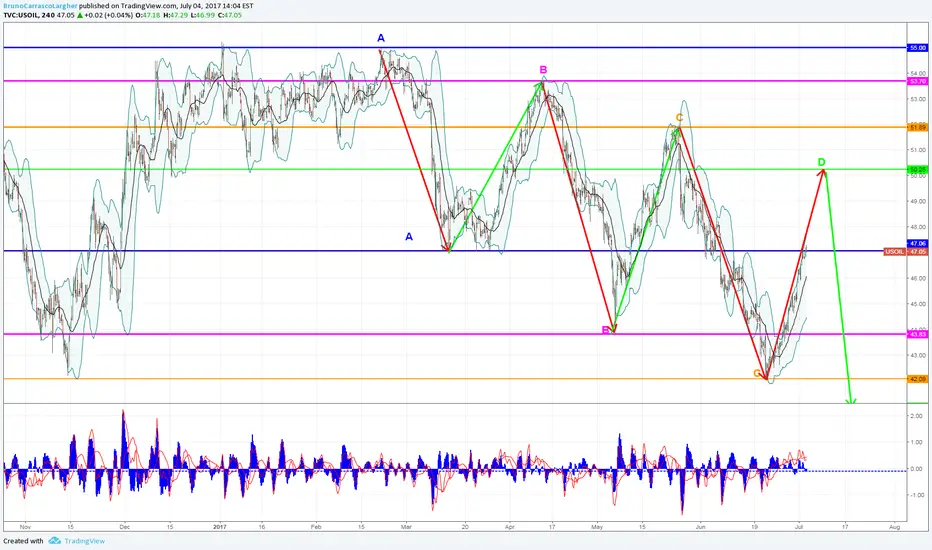932x550 pixels.
Task: Select the orange C label at late-May peak
Action: (x=679, y=118)
